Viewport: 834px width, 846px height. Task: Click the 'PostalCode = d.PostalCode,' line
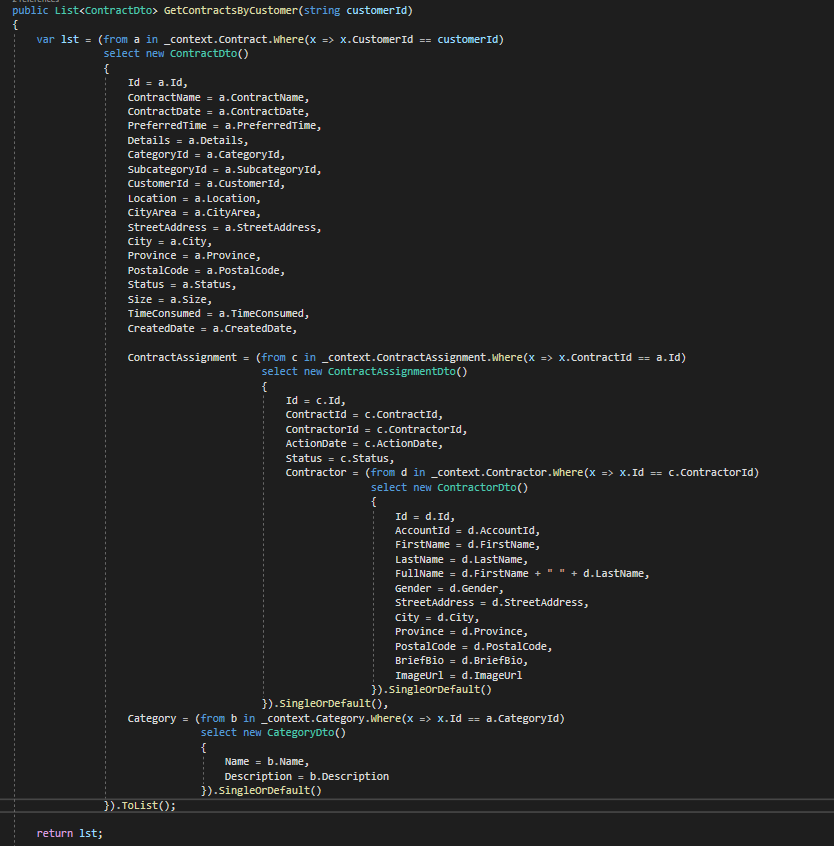tap(474, 647)
